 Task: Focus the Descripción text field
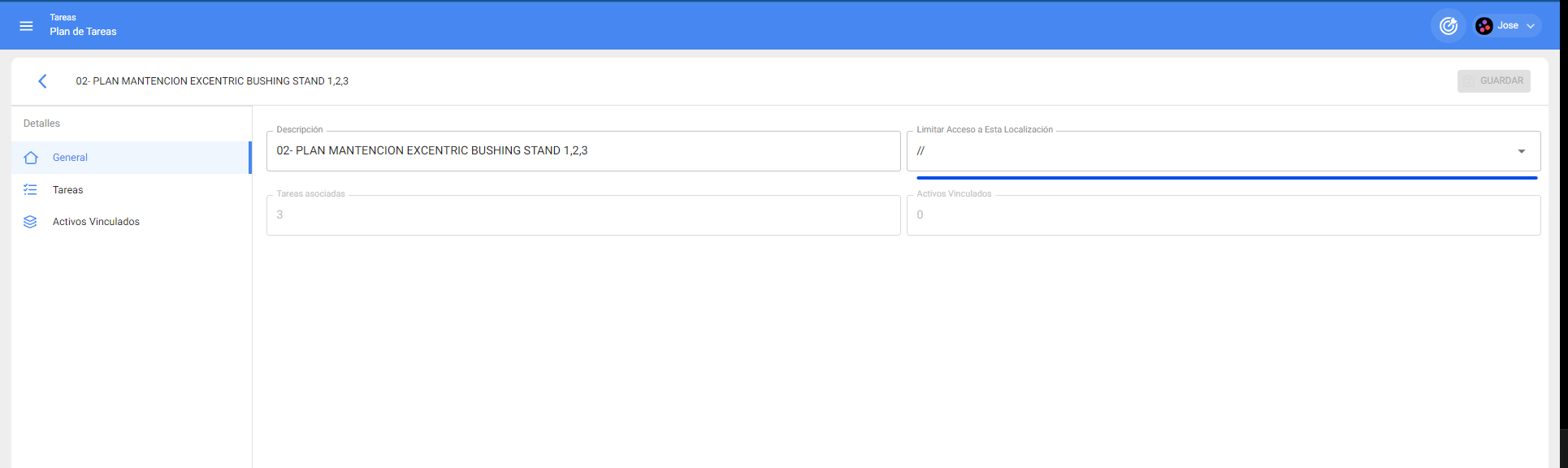(583, 151)
